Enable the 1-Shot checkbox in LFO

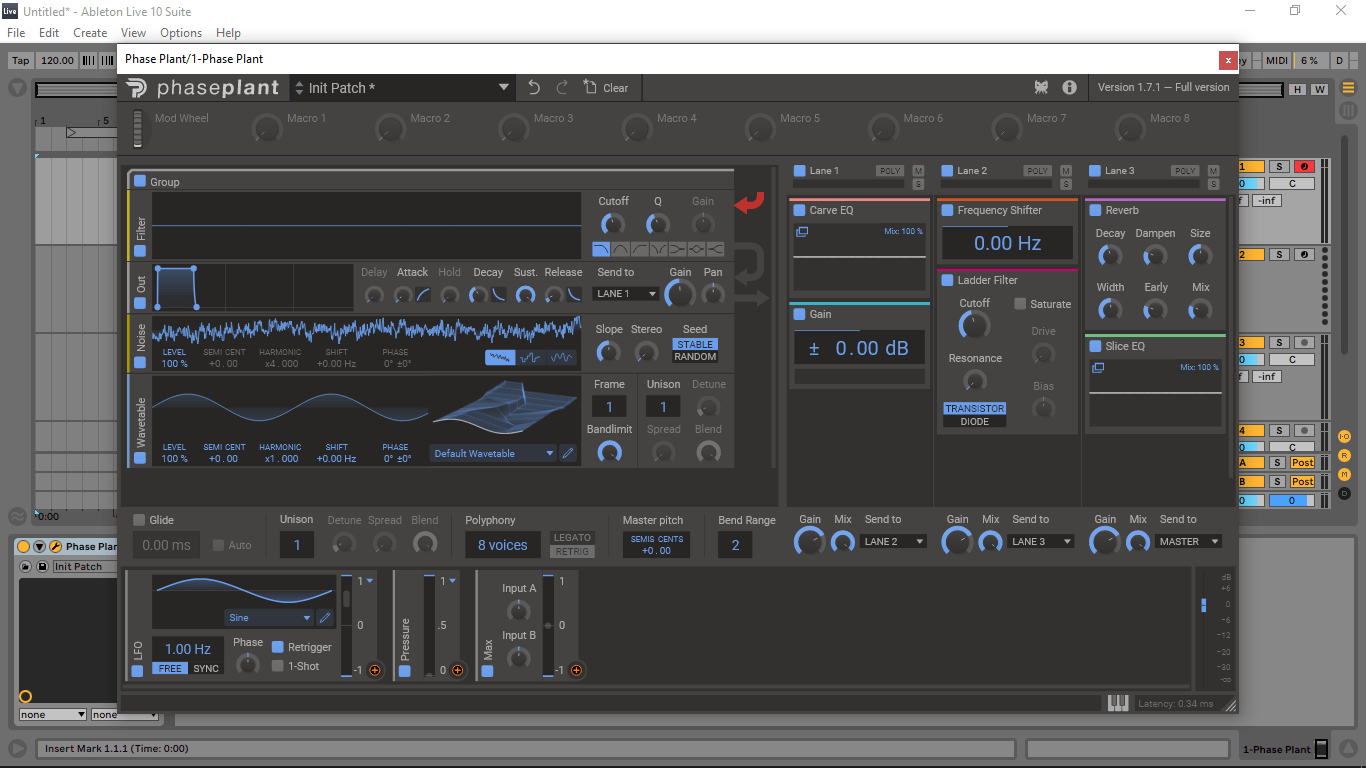tap(278, 666)
